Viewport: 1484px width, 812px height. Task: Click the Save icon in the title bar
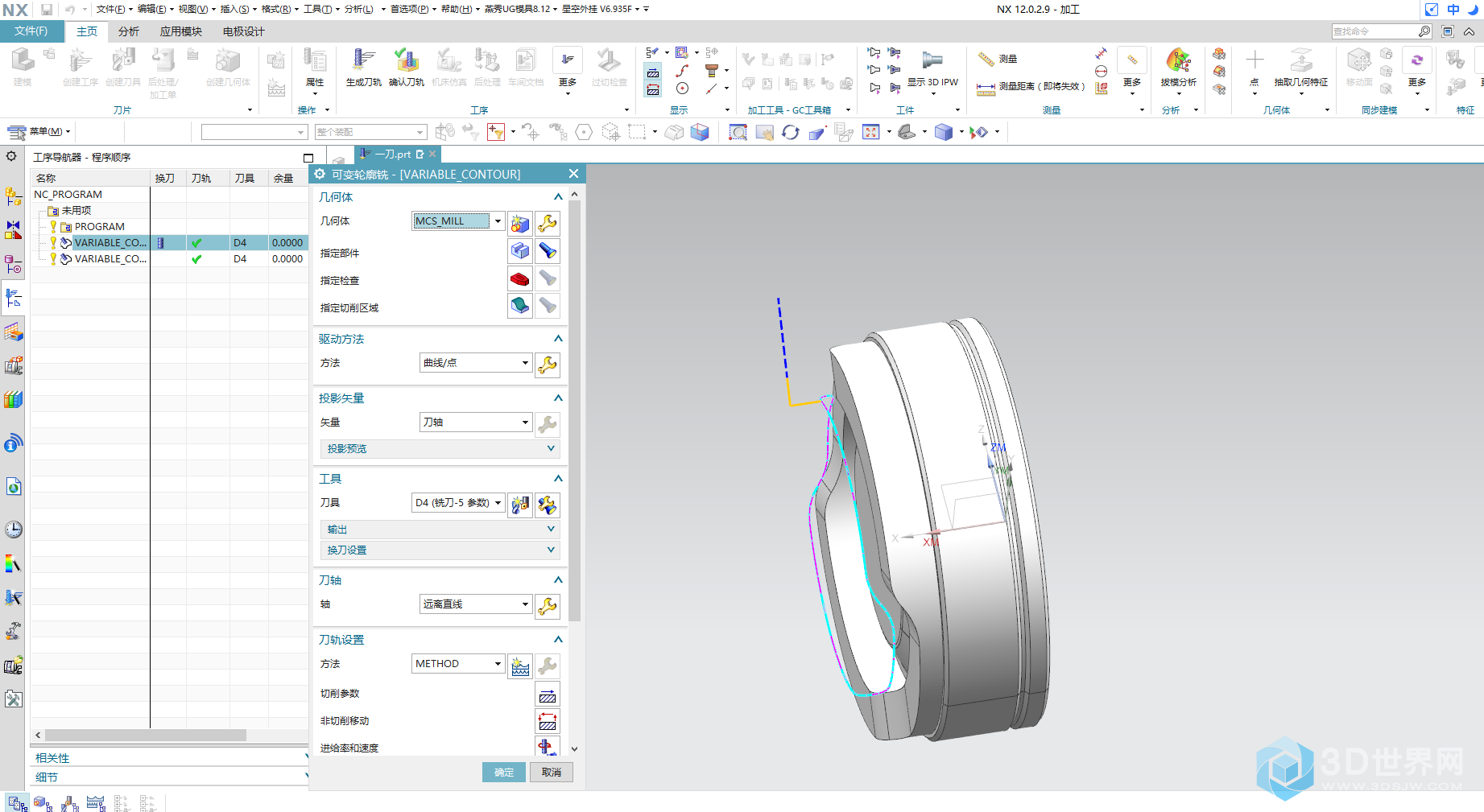pyautogui.click(x=47, y=10)
